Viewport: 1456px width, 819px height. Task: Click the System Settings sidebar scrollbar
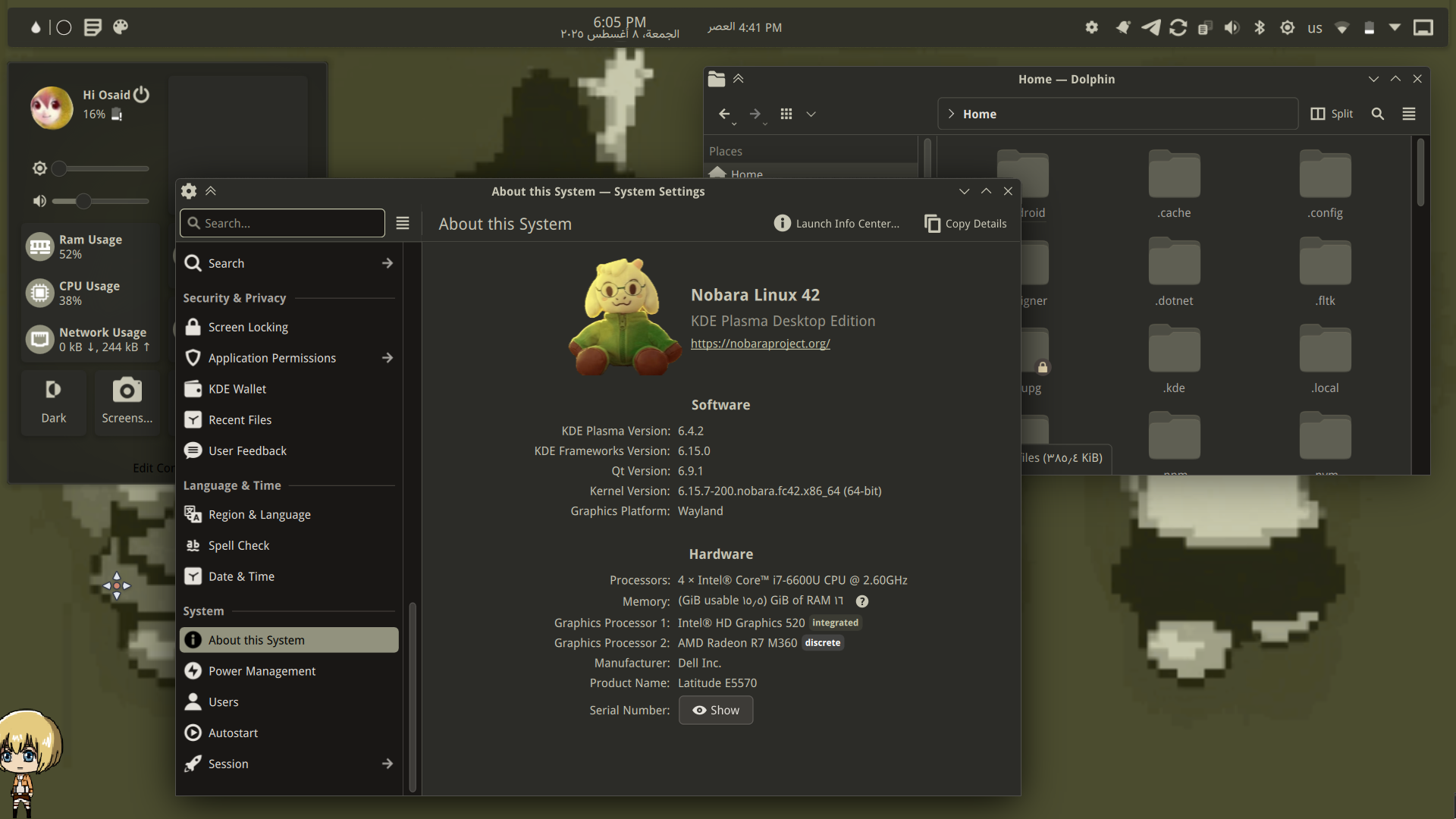pos(413,696)
